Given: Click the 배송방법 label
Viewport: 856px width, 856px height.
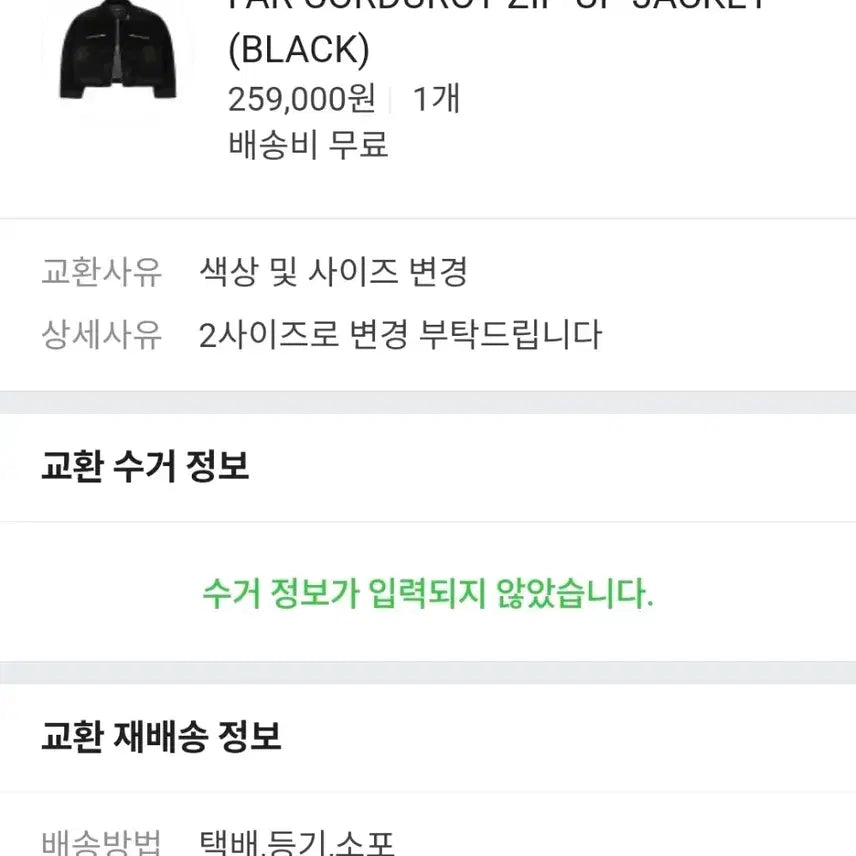Looking at the screenshot, I should click(101, 843).
